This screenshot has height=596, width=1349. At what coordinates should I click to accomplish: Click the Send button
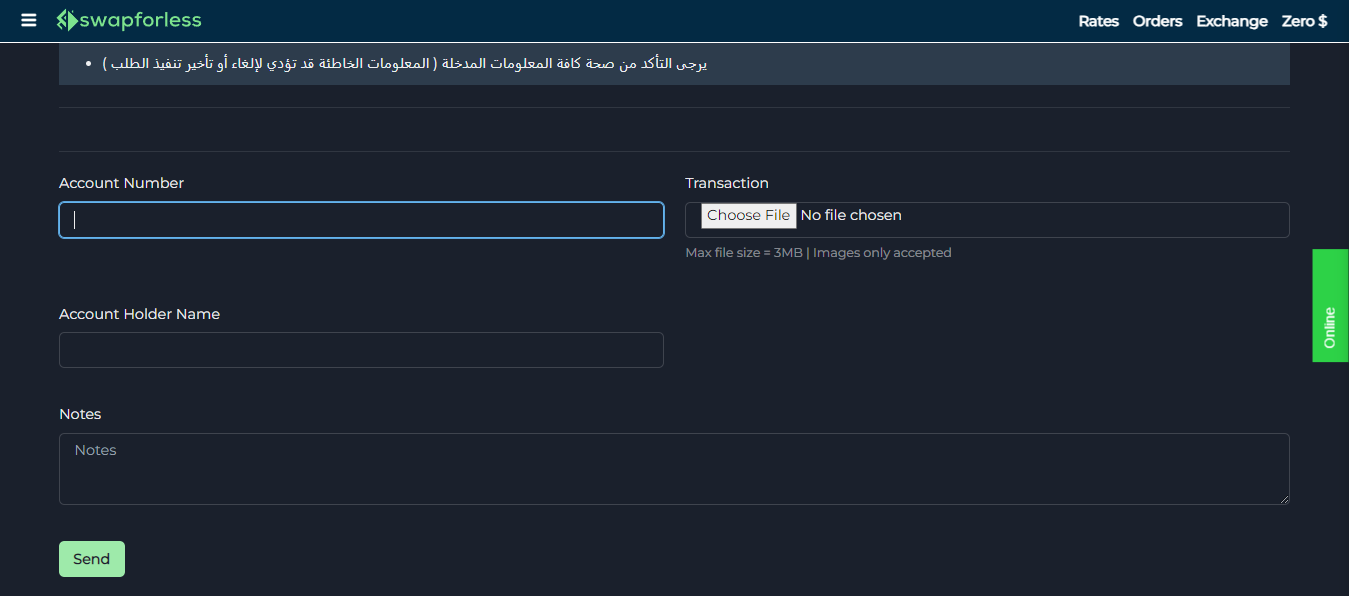pos(91,559)
